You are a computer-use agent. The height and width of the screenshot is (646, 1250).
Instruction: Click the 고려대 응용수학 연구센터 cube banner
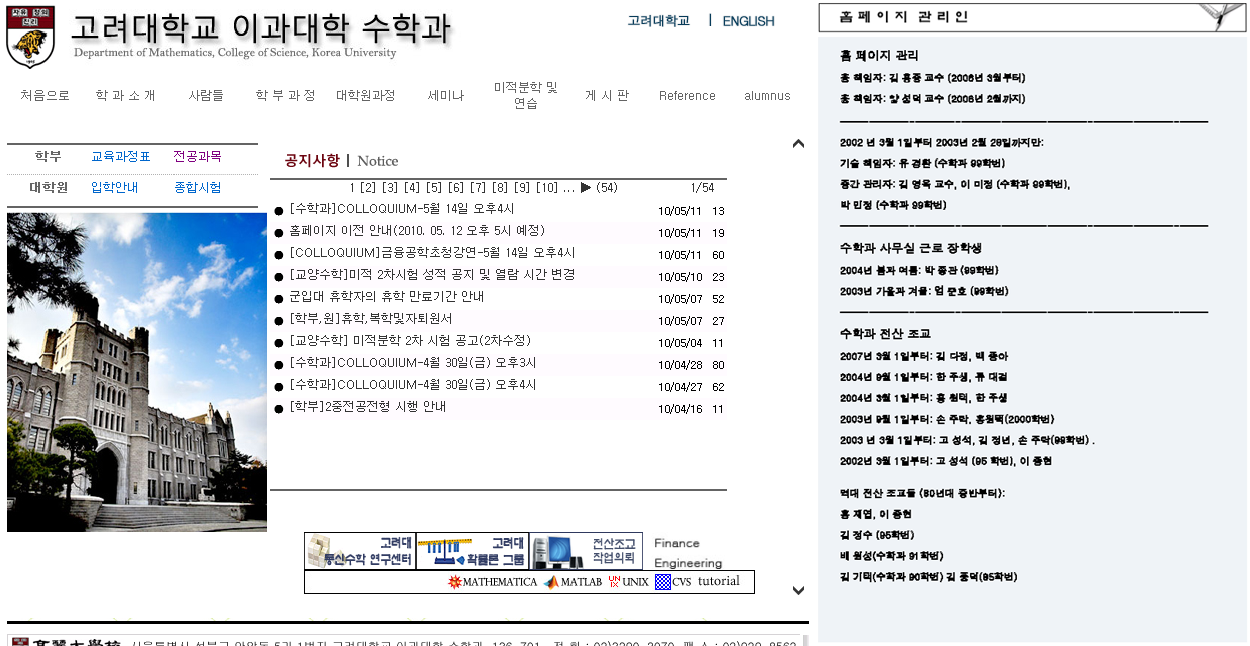coord(360,551)
